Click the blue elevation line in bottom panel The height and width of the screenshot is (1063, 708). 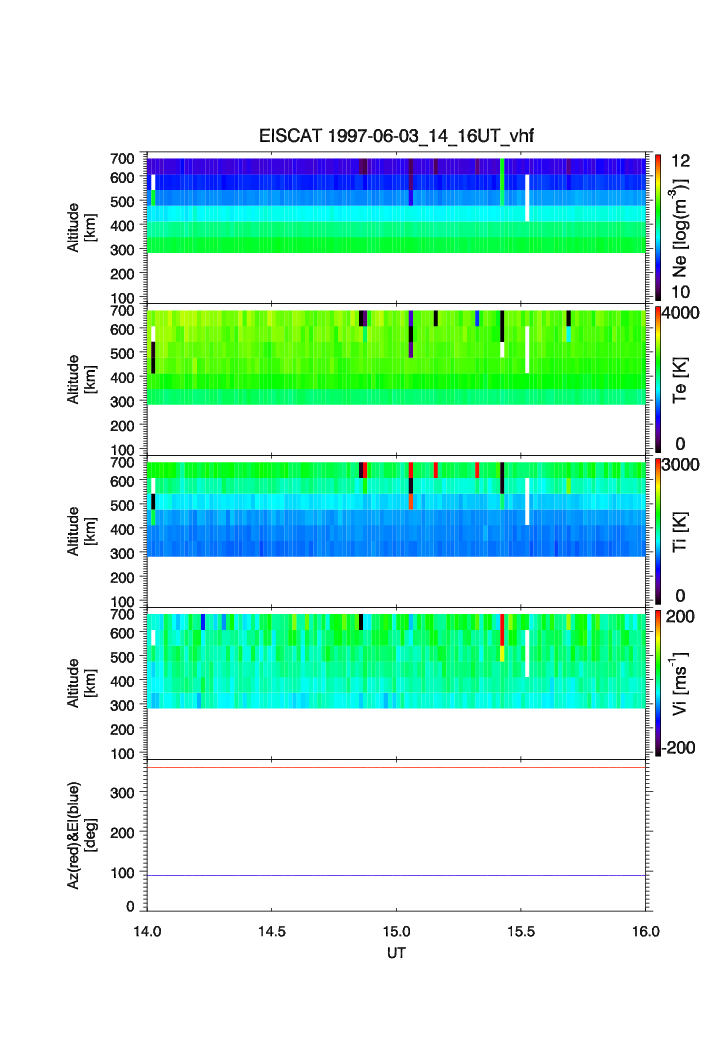tap(396, 875)
